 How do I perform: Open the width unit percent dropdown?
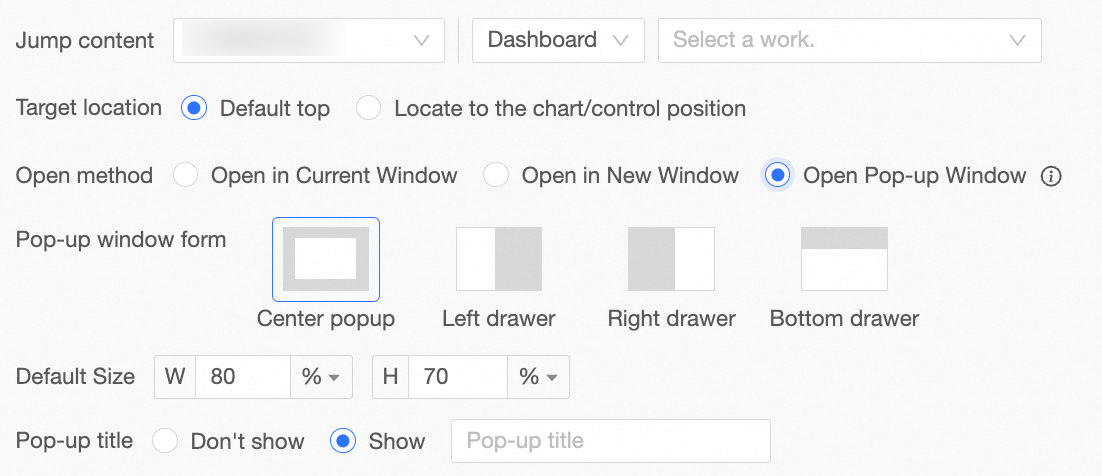click(x=321, y=377)
